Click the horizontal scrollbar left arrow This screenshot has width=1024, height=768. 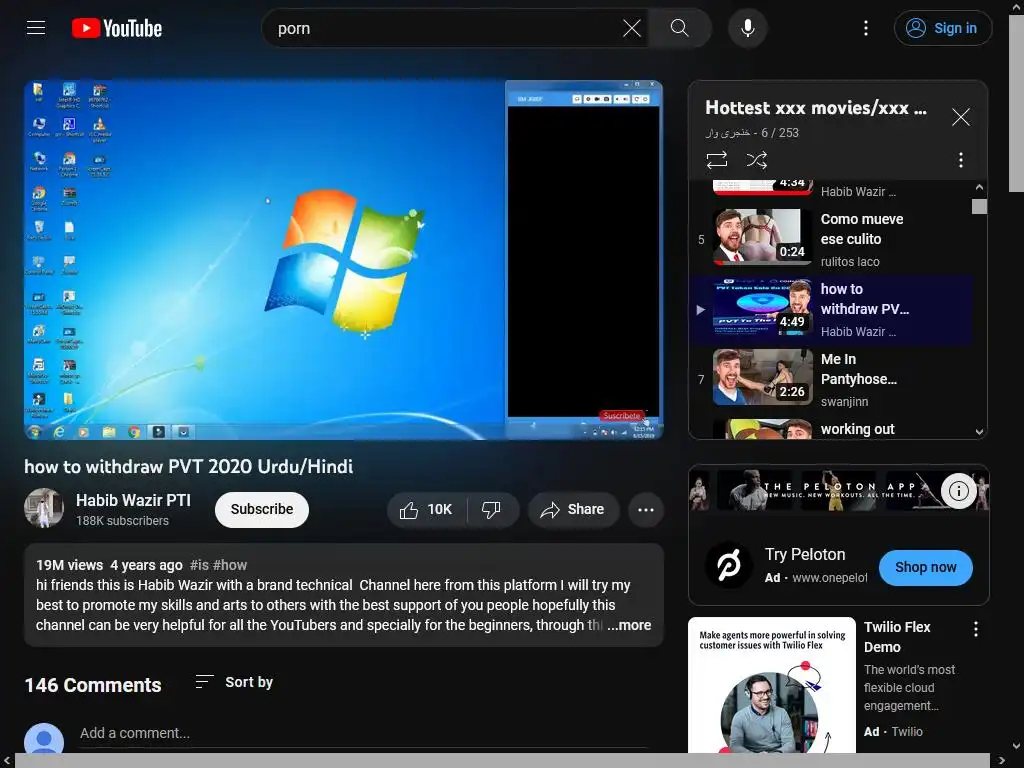pos(7,761)
